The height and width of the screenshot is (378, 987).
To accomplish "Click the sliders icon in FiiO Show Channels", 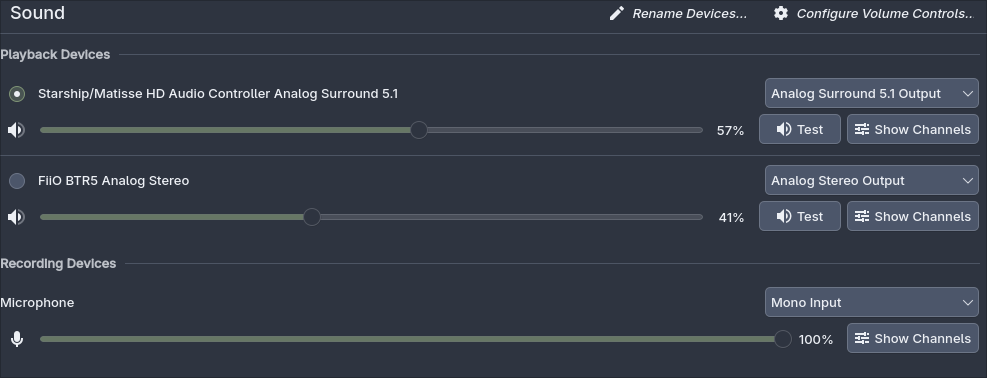I will pos(862,216).
